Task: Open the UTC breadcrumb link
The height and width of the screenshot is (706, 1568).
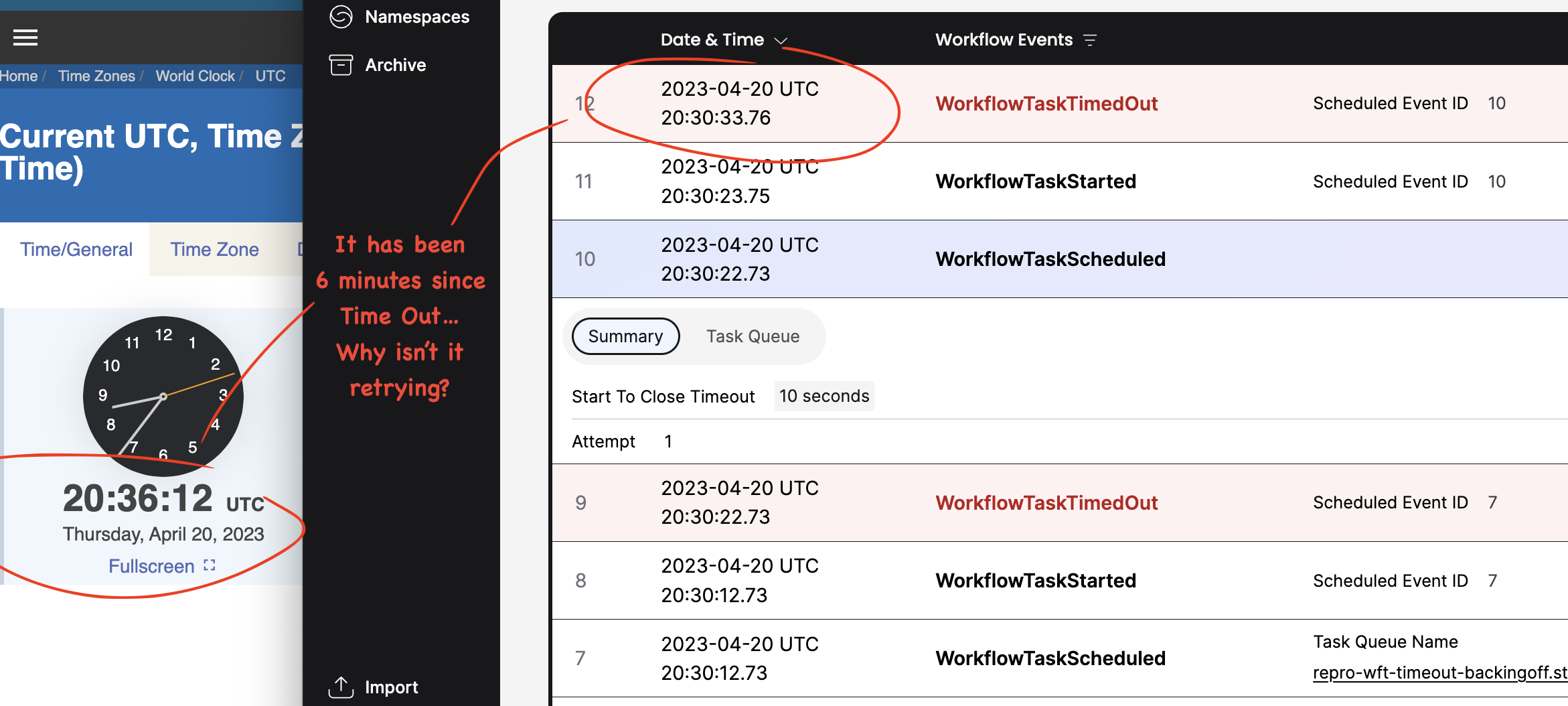Action: (x=270, y=76)
